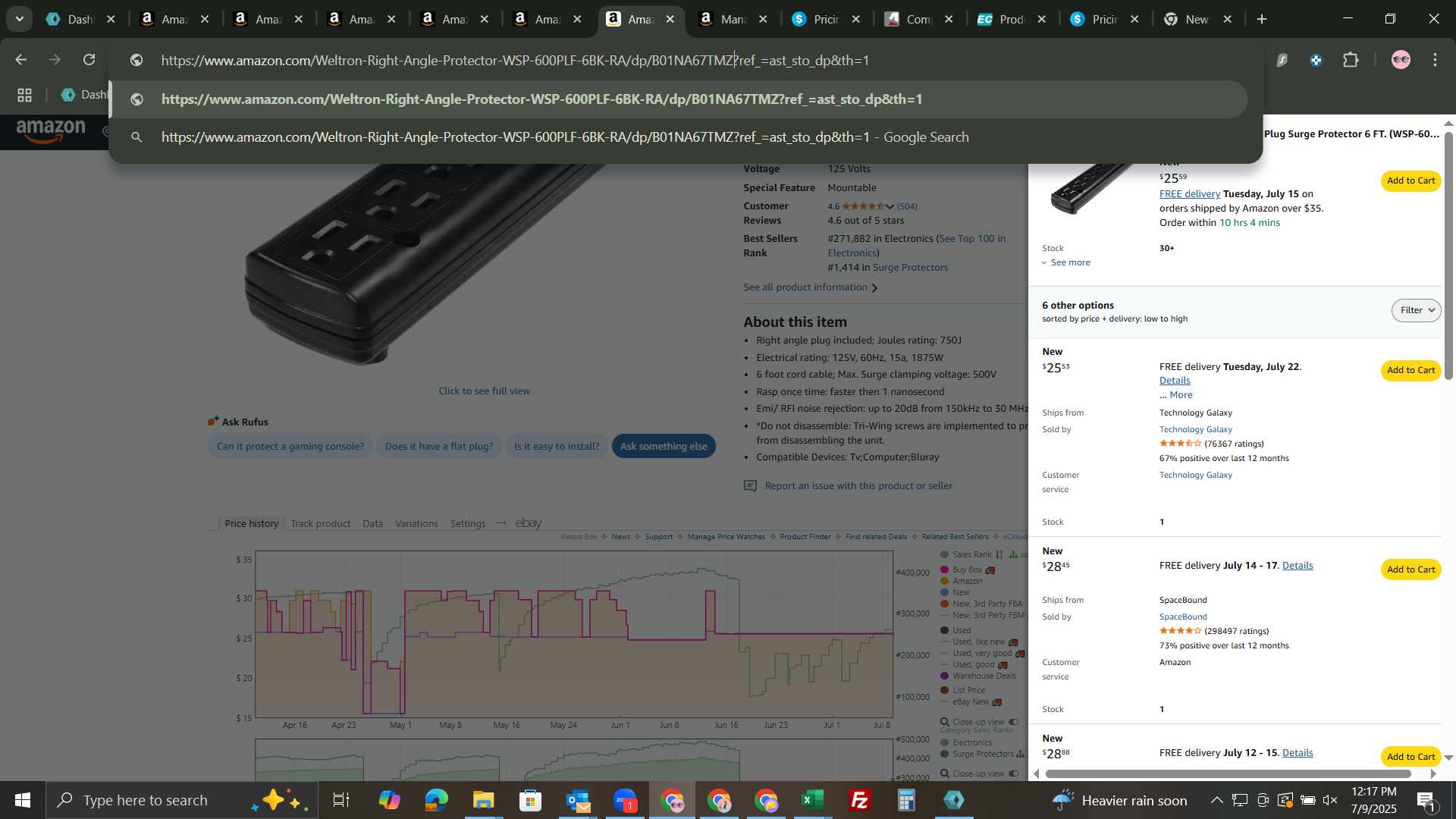Click to see full view of product image

[484, 391]
